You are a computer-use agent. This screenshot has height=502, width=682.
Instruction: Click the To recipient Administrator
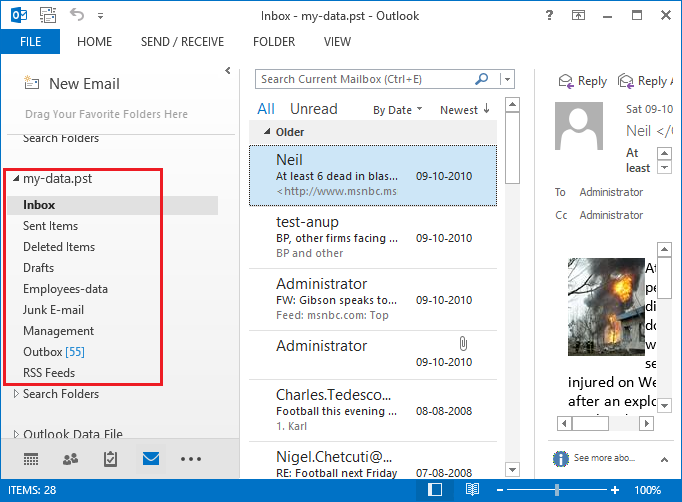pyautogui.click(x=611, y=192)
